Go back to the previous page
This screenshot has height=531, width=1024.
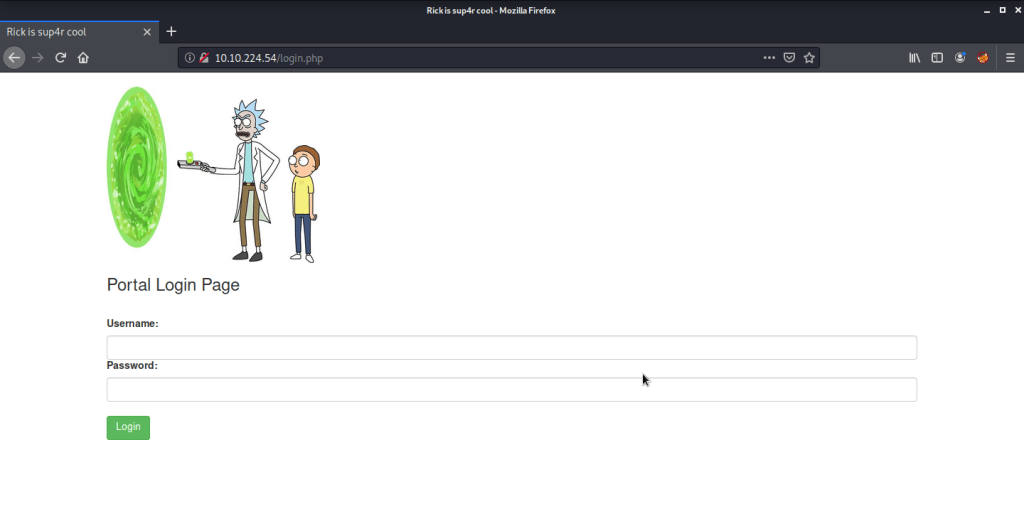pos(14,58)
